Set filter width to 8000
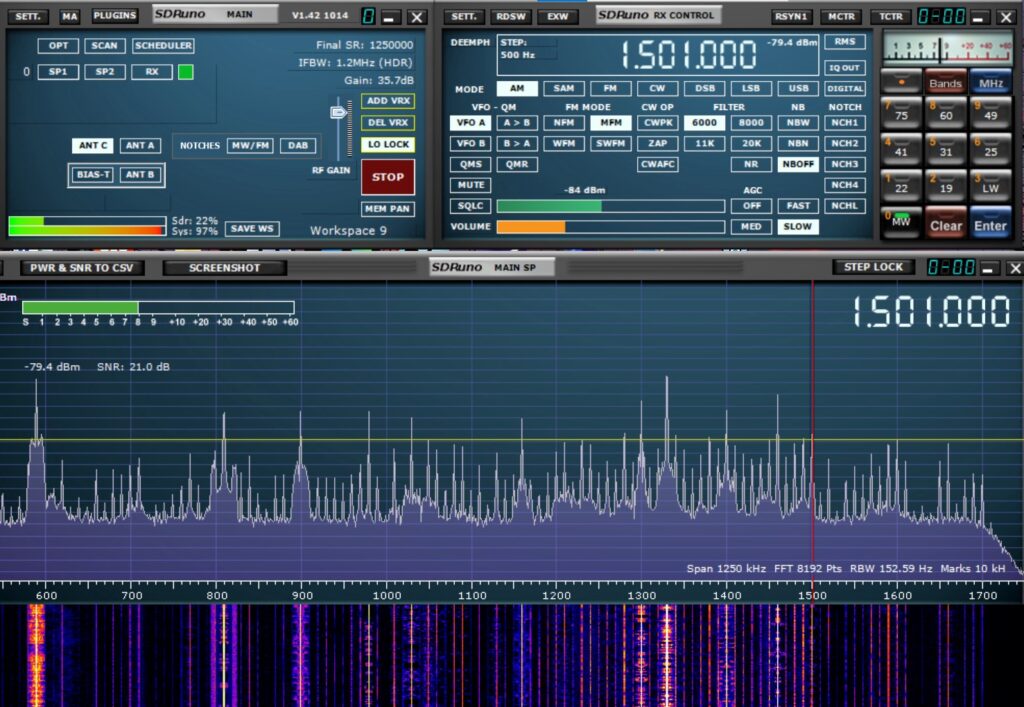The height and width of the screenshot is (707, 1024). [751, 122]
